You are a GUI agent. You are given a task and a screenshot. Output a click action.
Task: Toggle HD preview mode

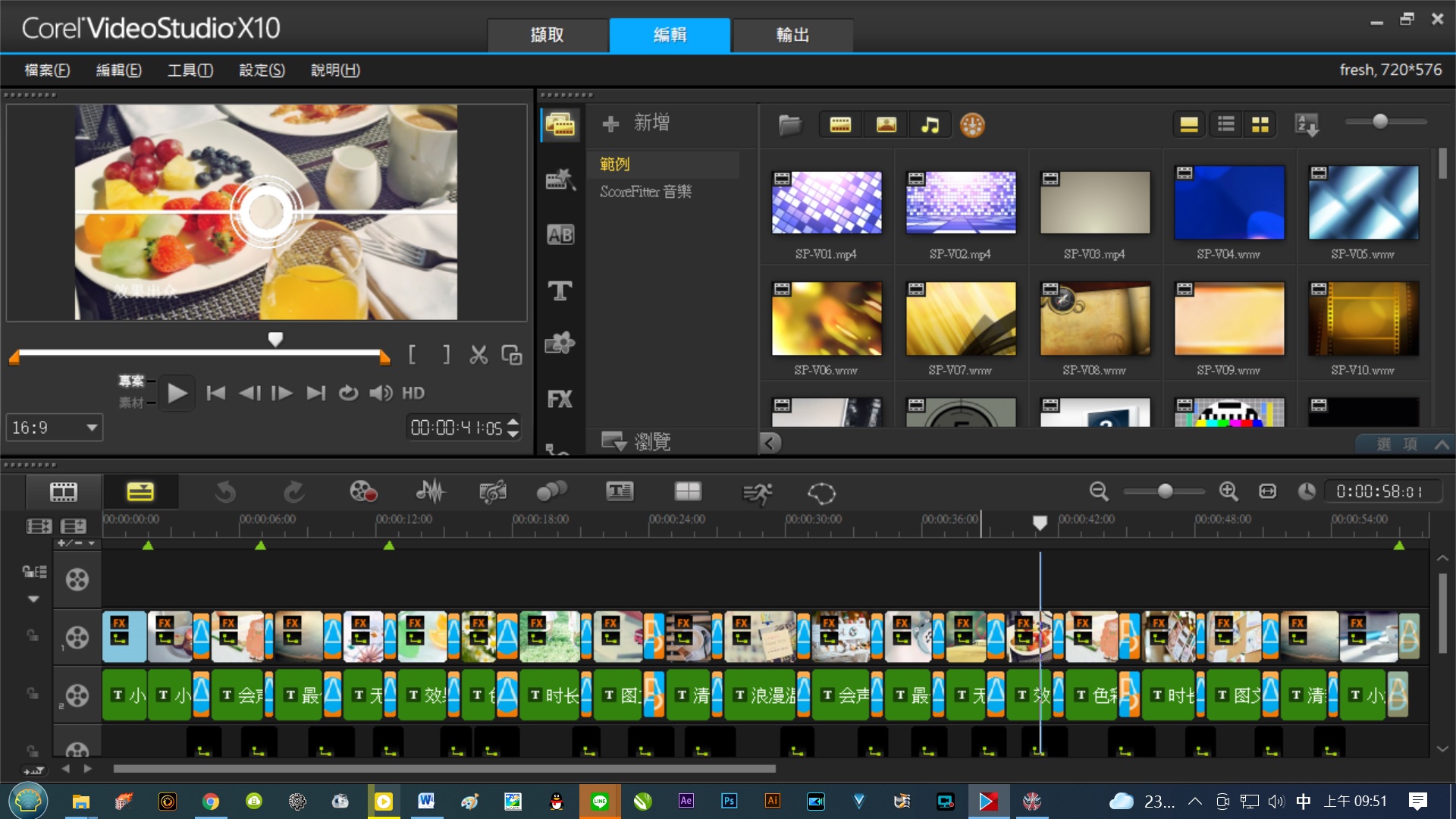coord(413,393)
